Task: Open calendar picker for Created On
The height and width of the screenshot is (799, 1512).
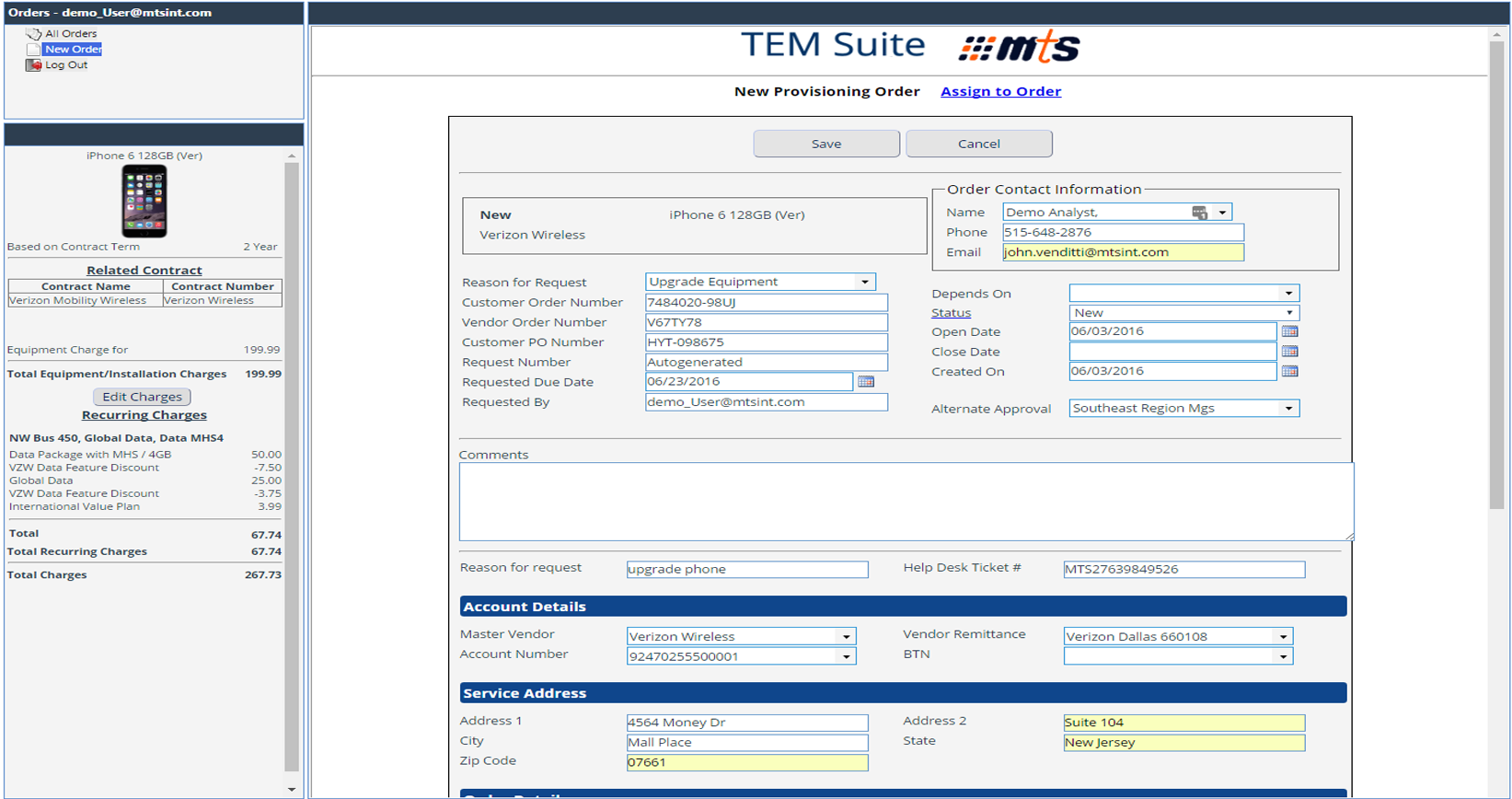Action: (x=1289, y=371)
